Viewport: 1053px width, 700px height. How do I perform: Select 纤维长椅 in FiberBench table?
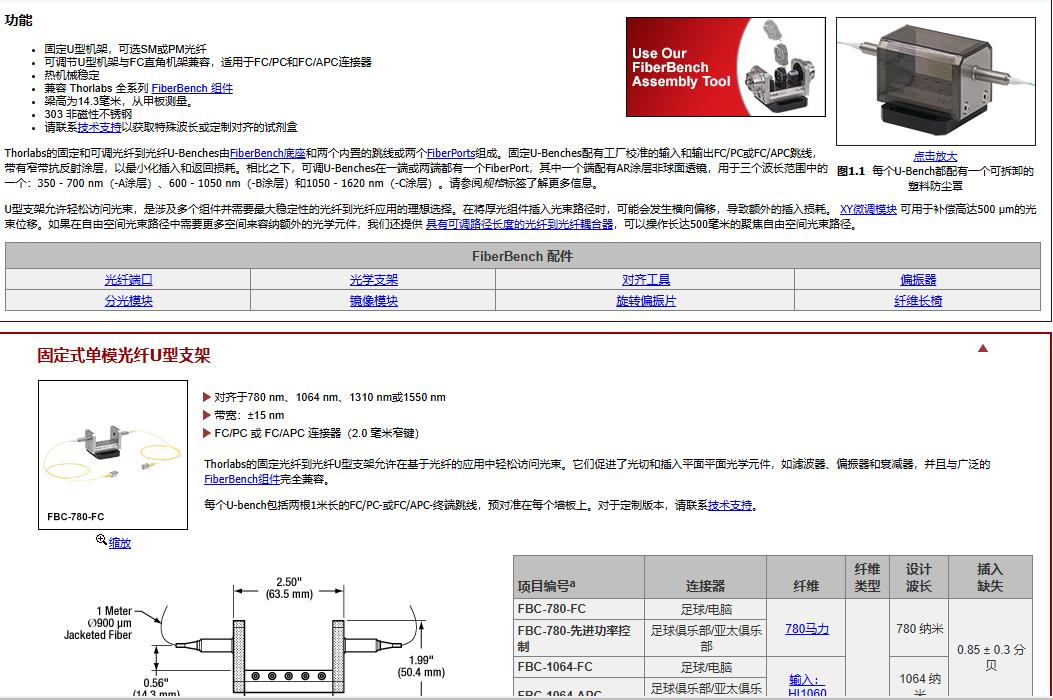point(918,300)
